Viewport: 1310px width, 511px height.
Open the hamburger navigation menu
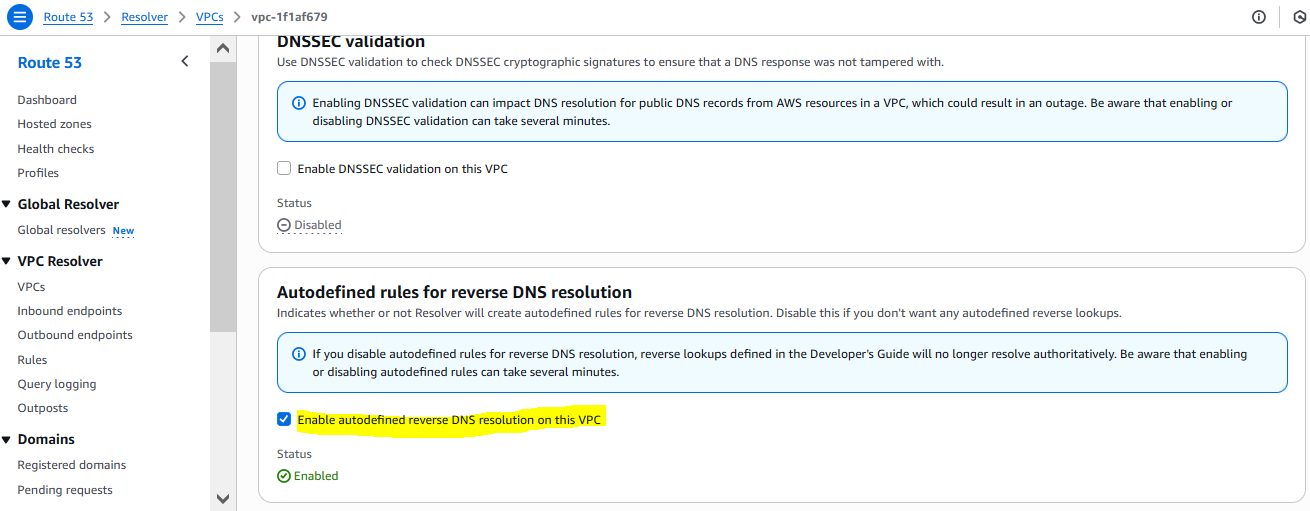pyautogui.click(x=20, y=17)
